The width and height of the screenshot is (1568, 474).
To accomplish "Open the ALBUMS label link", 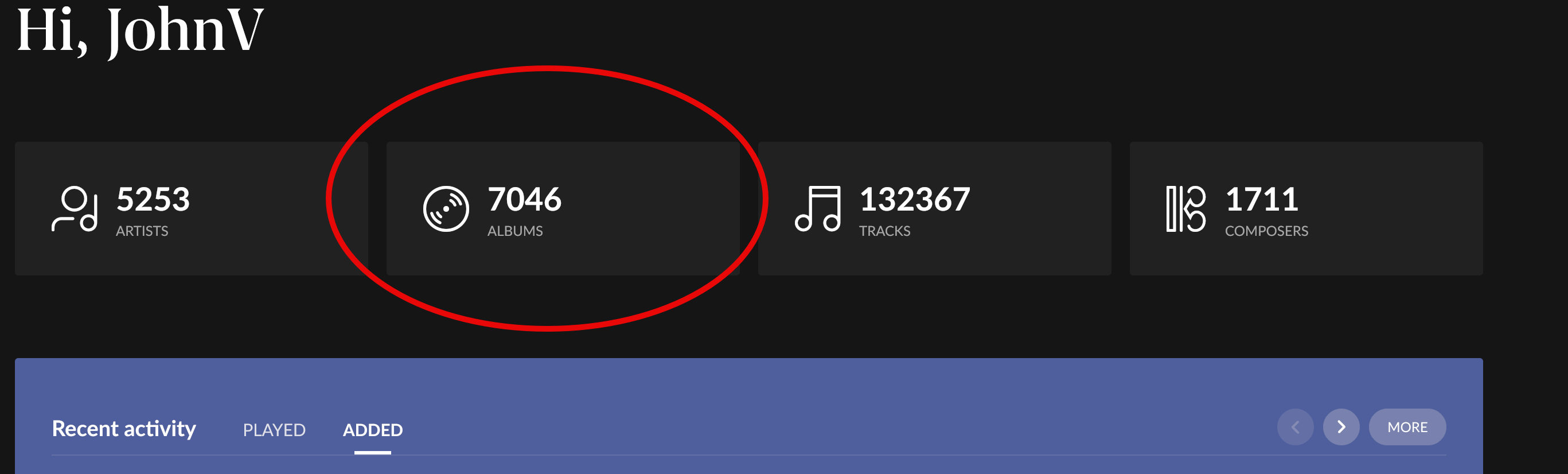I will tap(515, 231).
